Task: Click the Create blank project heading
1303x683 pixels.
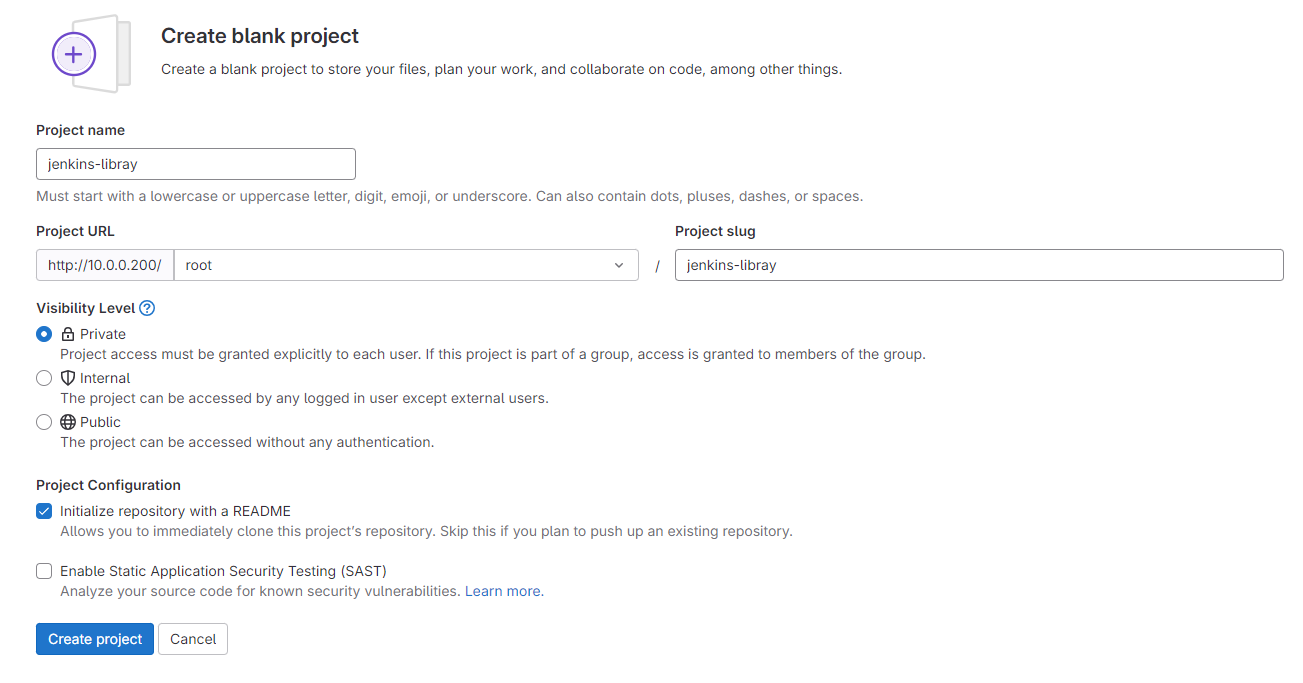Action: click(260, 36)
